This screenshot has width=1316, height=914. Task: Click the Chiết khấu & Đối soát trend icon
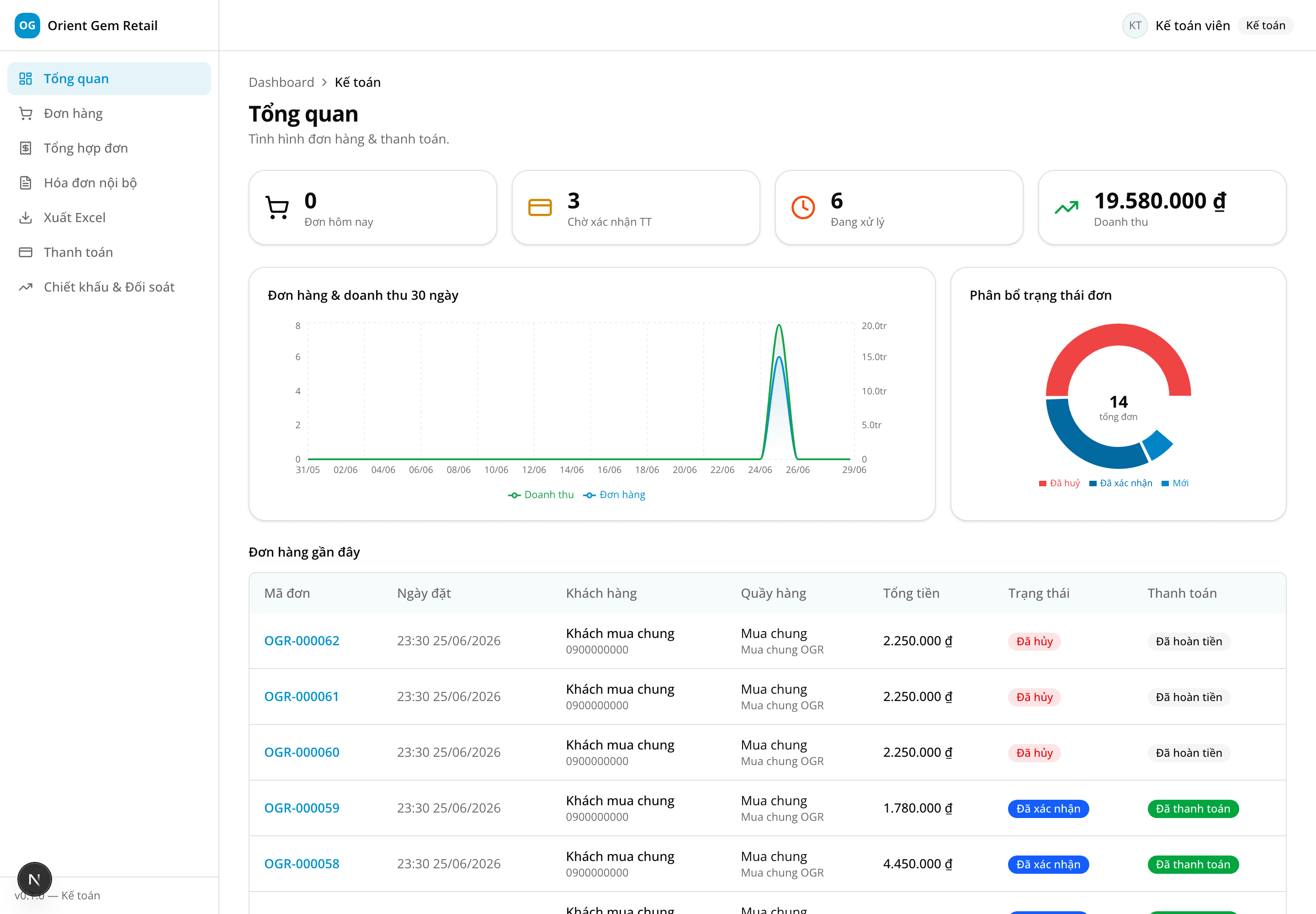(25, 287)
